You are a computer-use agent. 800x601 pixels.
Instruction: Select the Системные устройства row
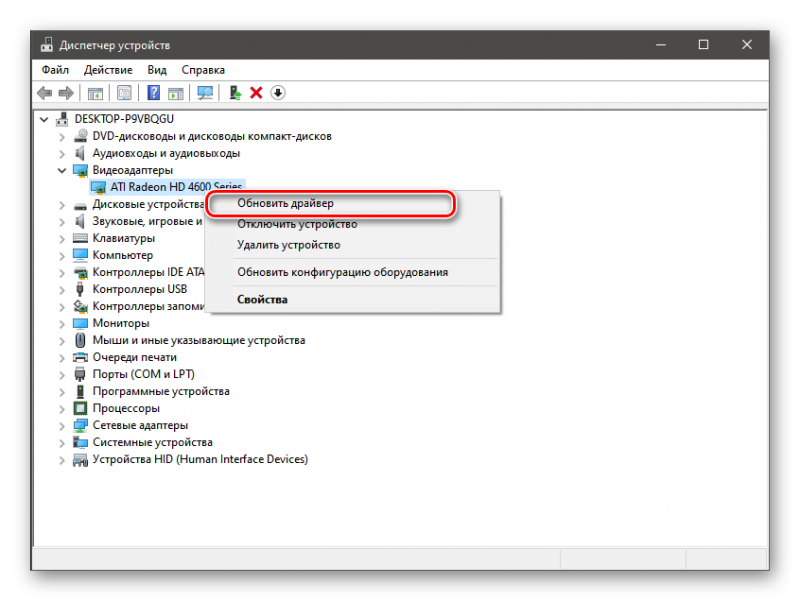tap(153, 442)
